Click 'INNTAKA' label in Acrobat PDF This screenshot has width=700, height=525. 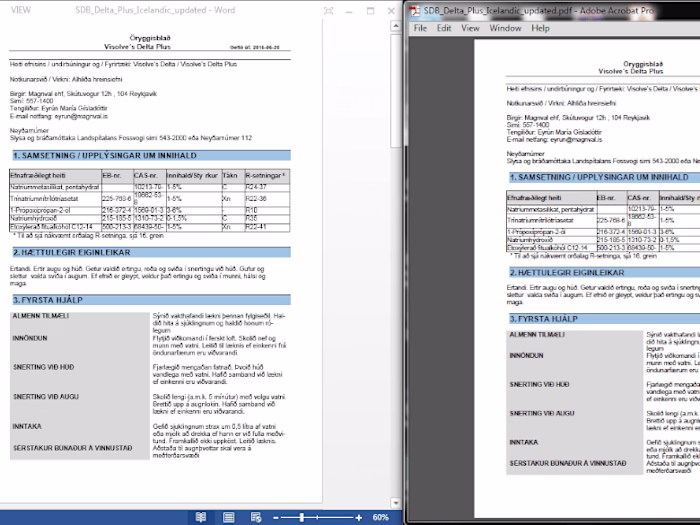coord(524,442)
